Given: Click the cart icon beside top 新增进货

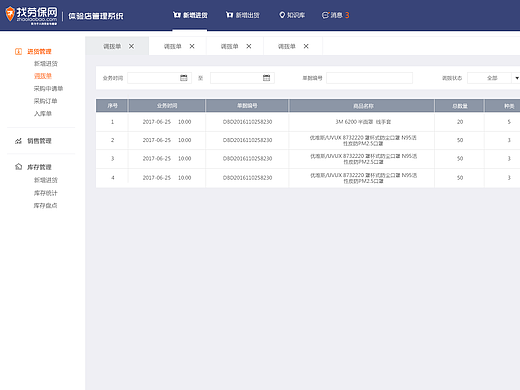Looking at the screenshot, I should click(177, 15).
